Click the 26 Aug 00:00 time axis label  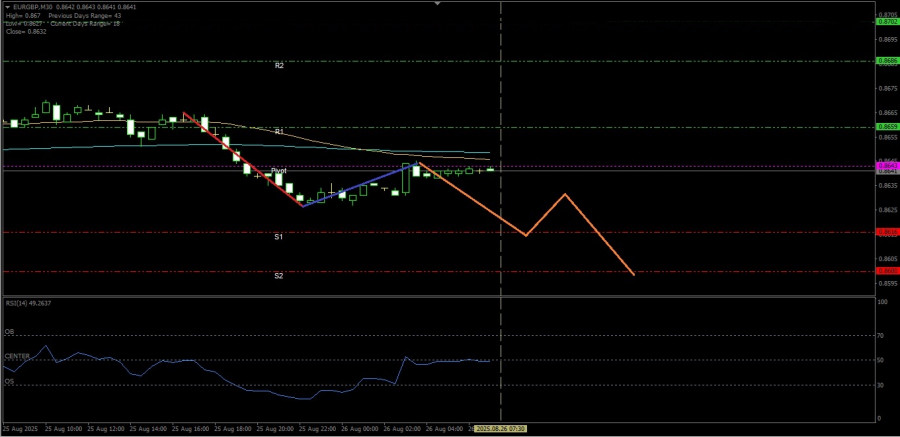click(362, 429)
